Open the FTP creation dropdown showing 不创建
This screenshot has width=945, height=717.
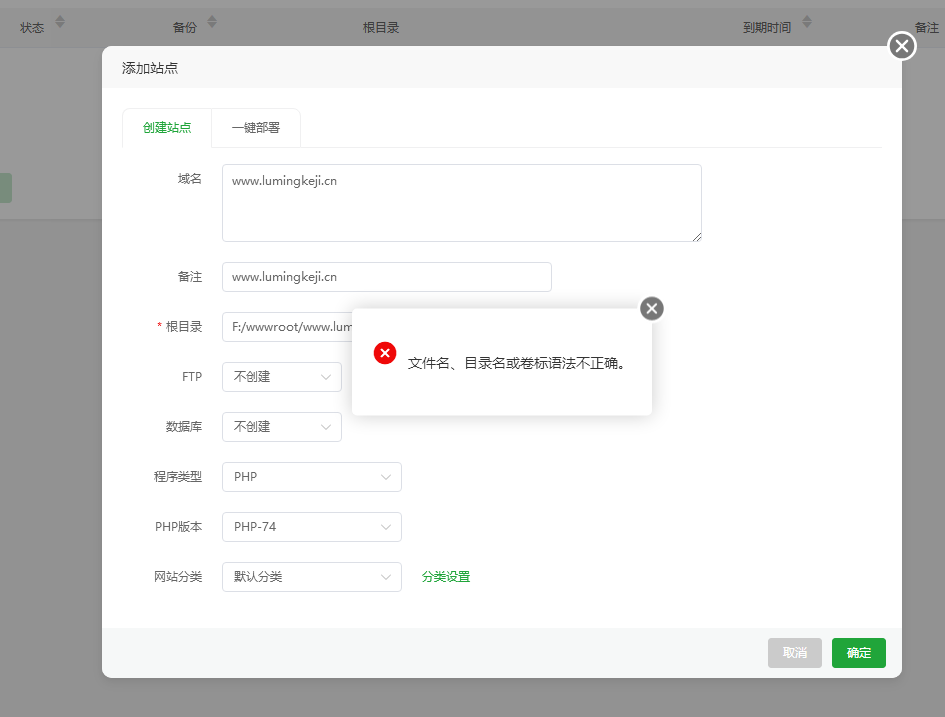281,377
